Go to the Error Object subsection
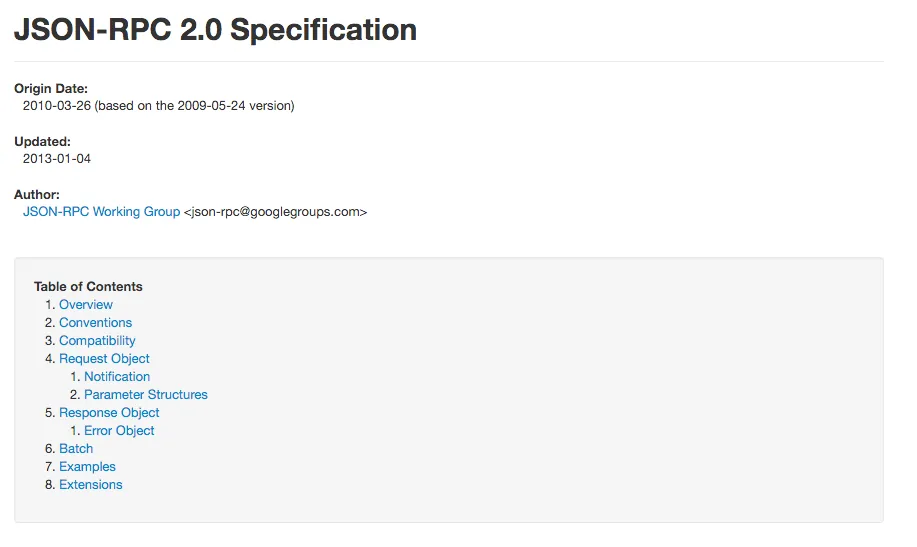Screen dimensions: 917x547 [119, 431]
